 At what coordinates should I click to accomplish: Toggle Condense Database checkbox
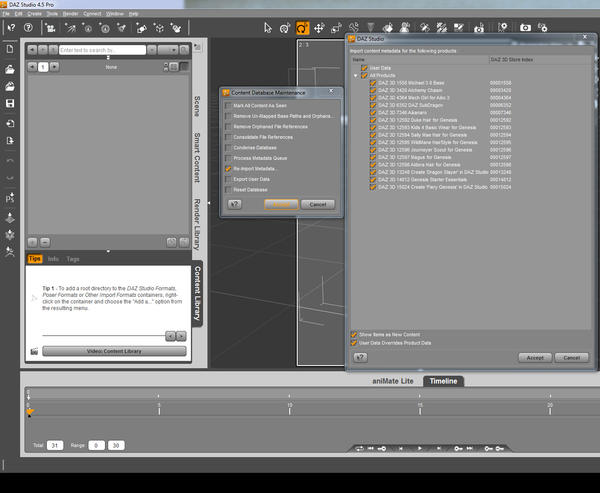[228, 148]
